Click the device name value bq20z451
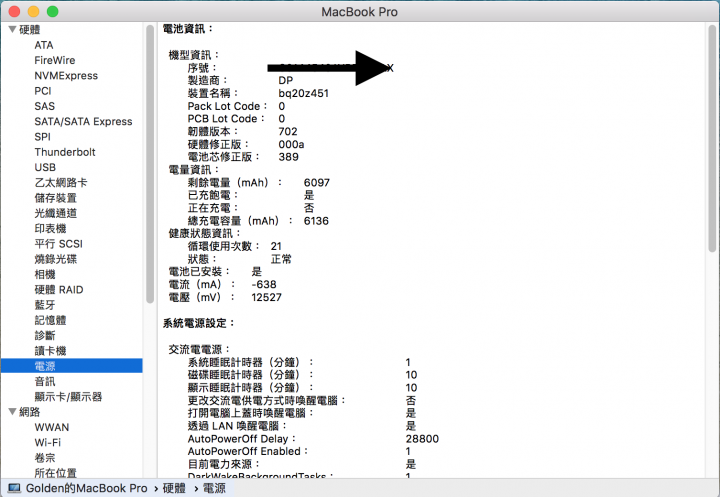Screen dimensions: 720x497 tap(304, 93)
